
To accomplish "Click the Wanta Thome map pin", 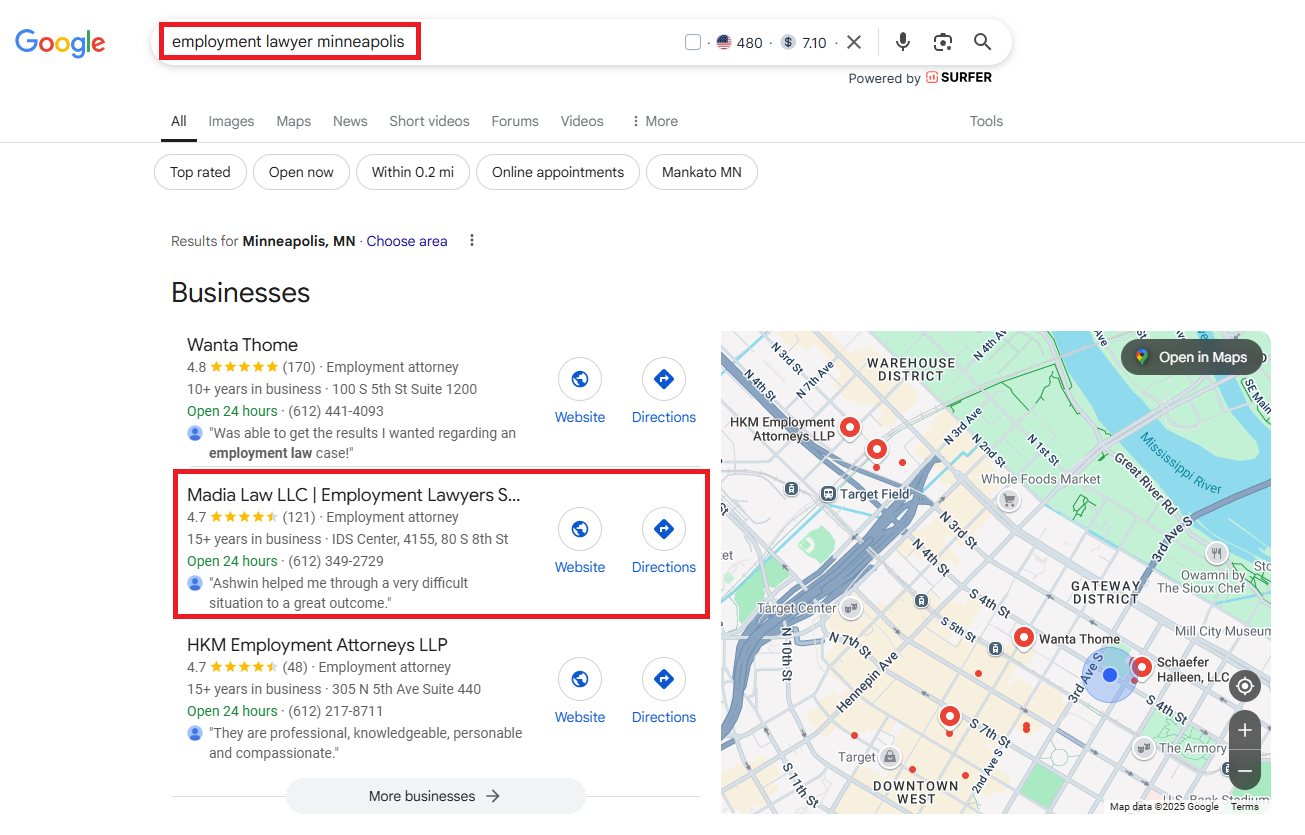I will [1024, 638].
